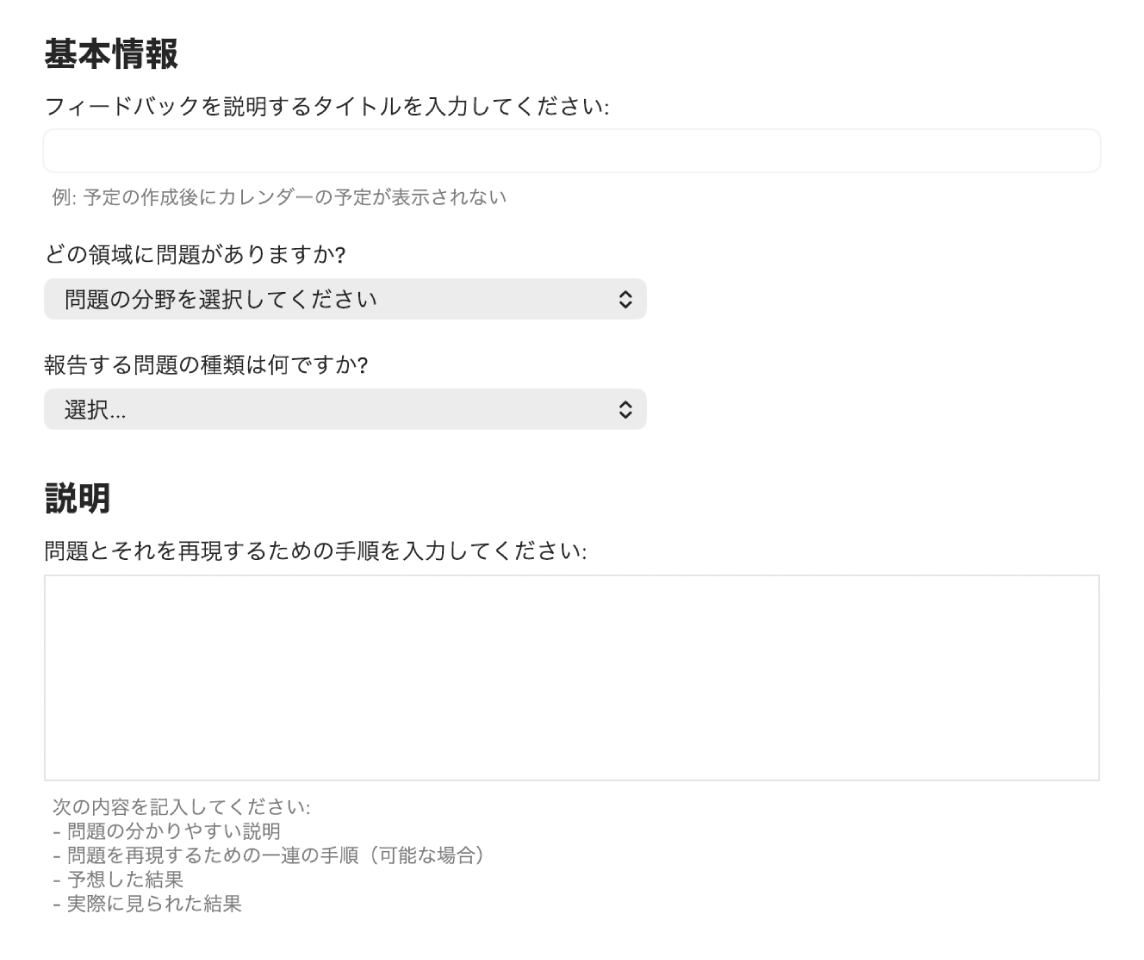1144x960 pixels.
Task: Click the feedback title input field
Action: [x=571, y=151]
